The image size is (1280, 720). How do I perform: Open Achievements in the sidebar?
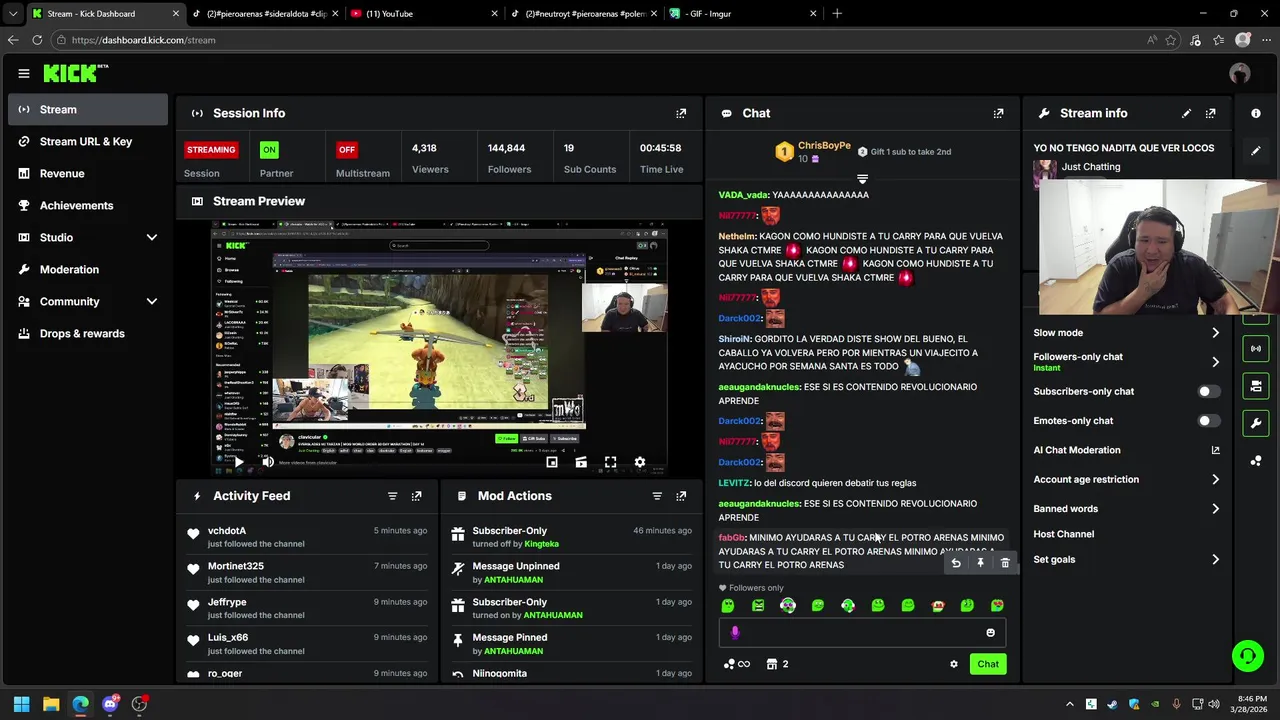(88, 205)
